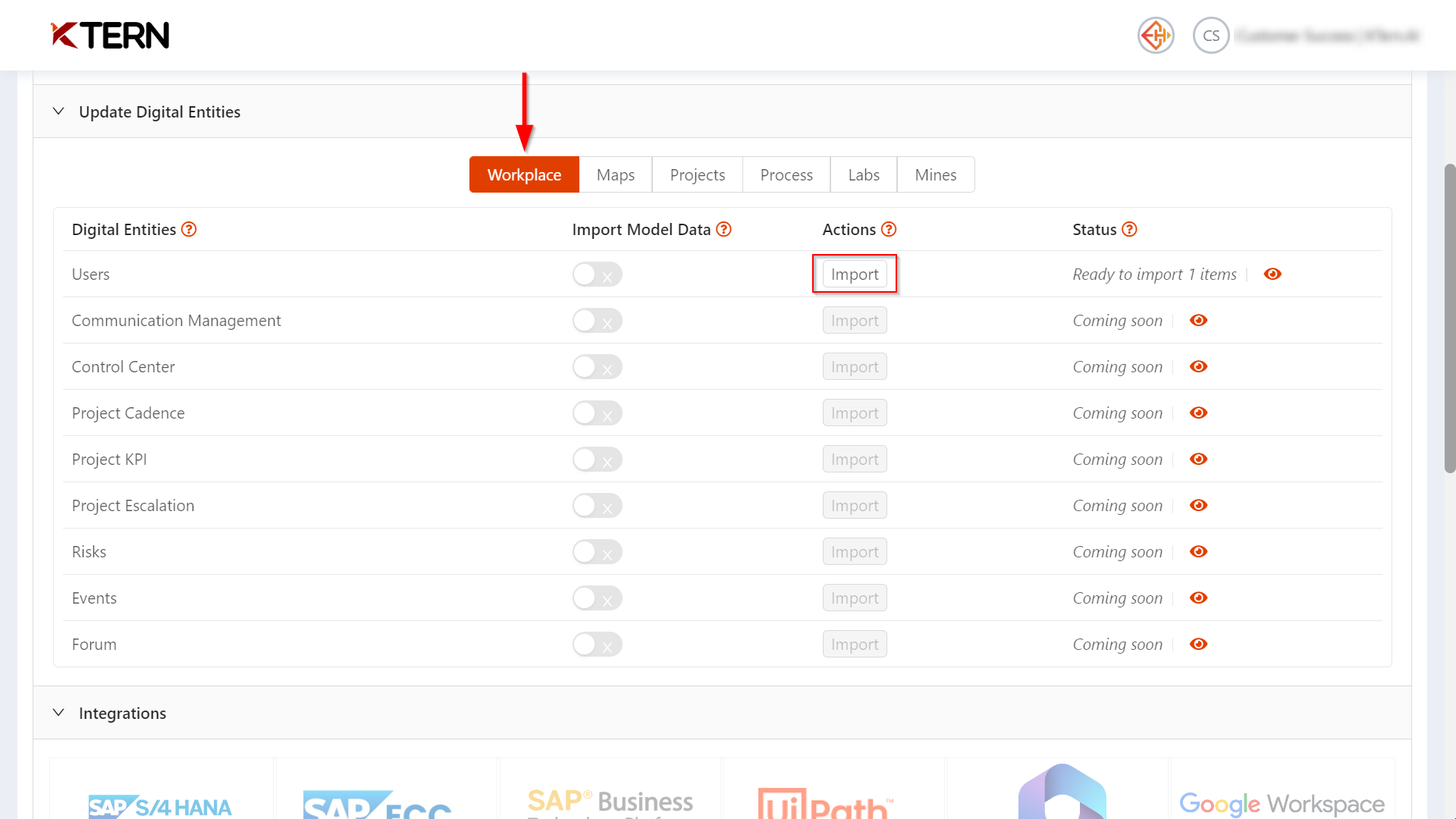The height and width of the screenshot is (819, 1456).
Task: Click the KTERN logo
Action: coord(108,35)
